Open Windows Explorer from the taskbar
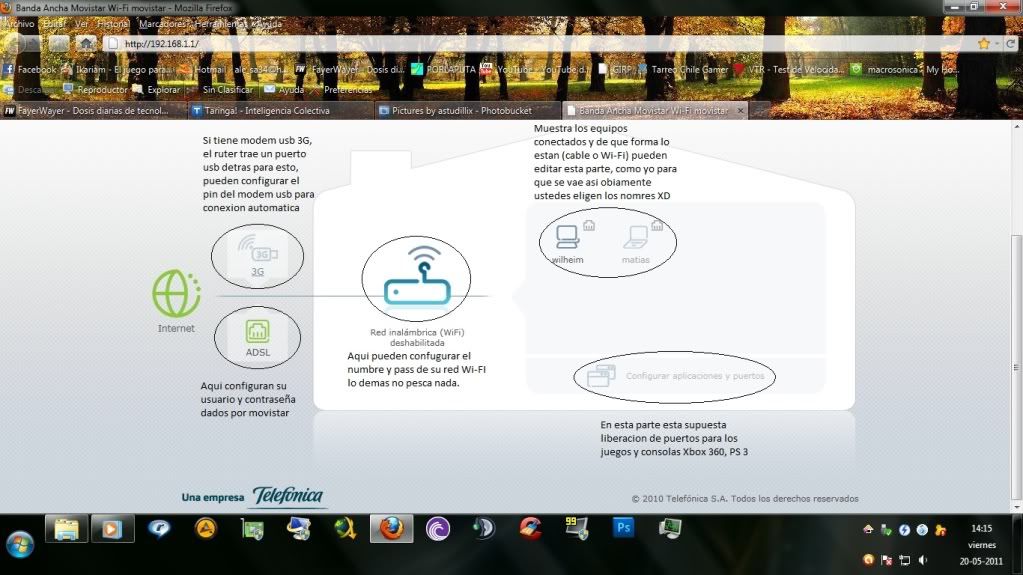The image size is (1023, 575). 66,529
